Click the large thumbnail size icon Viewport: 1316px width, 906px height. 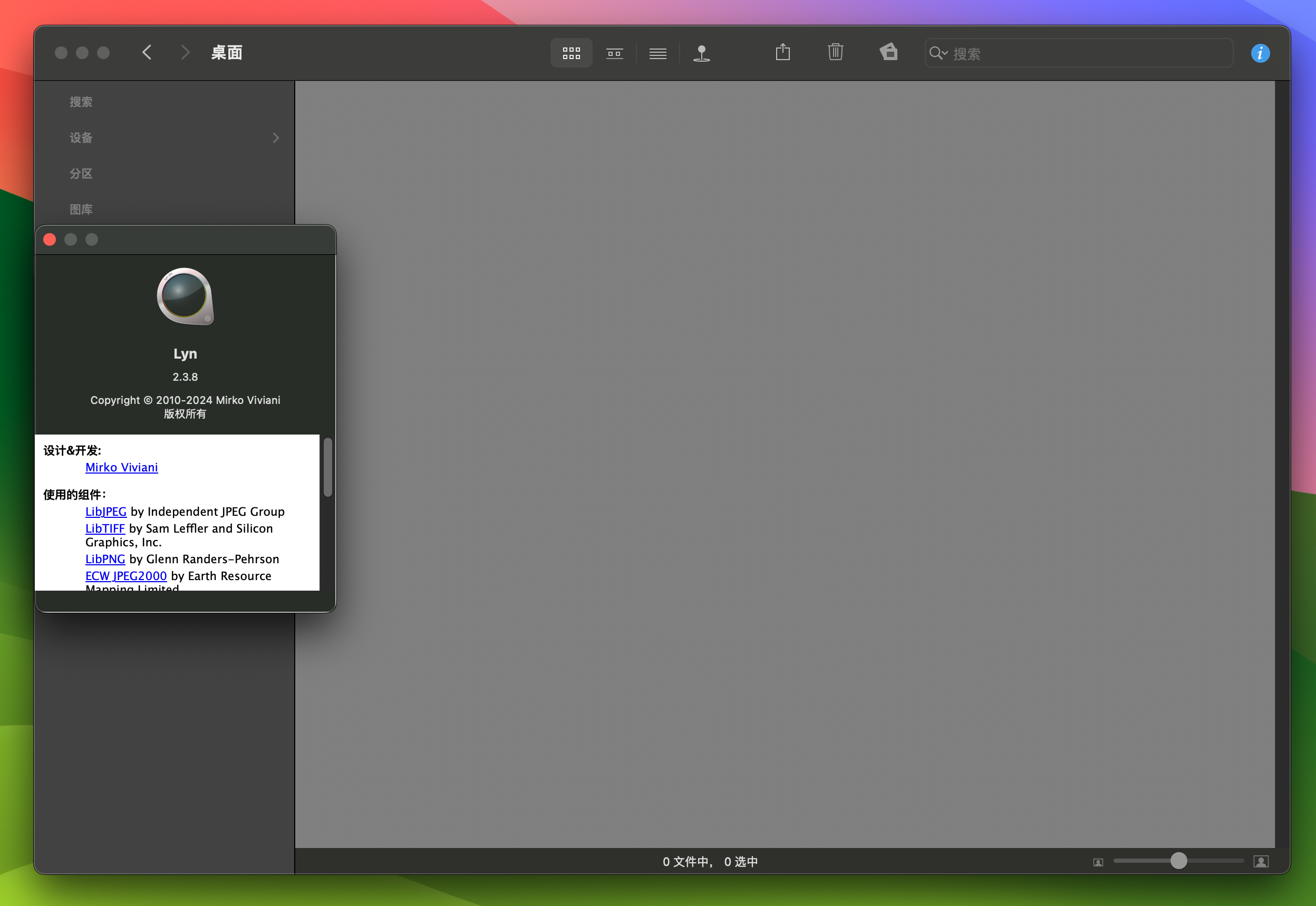1261,862
